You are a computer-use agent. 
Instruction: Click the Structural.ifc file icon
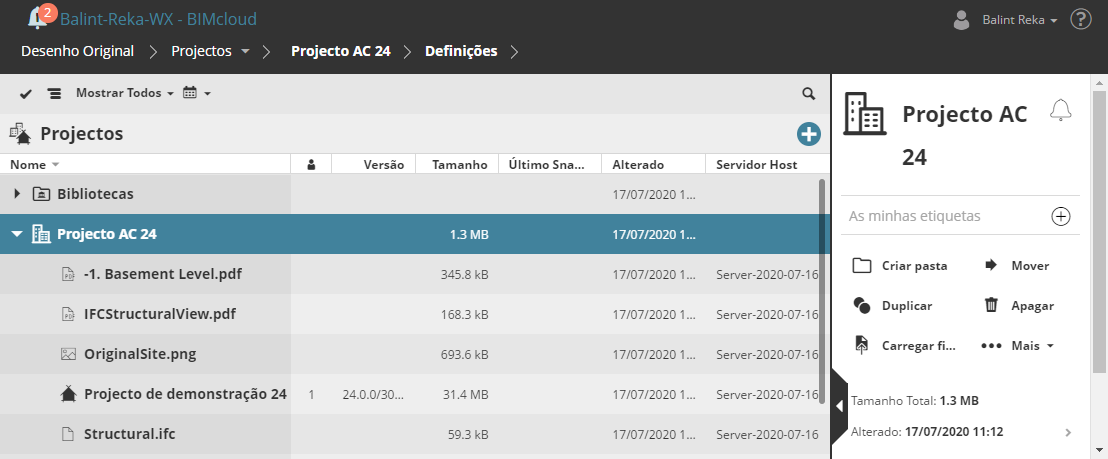[x=69, y=434]
